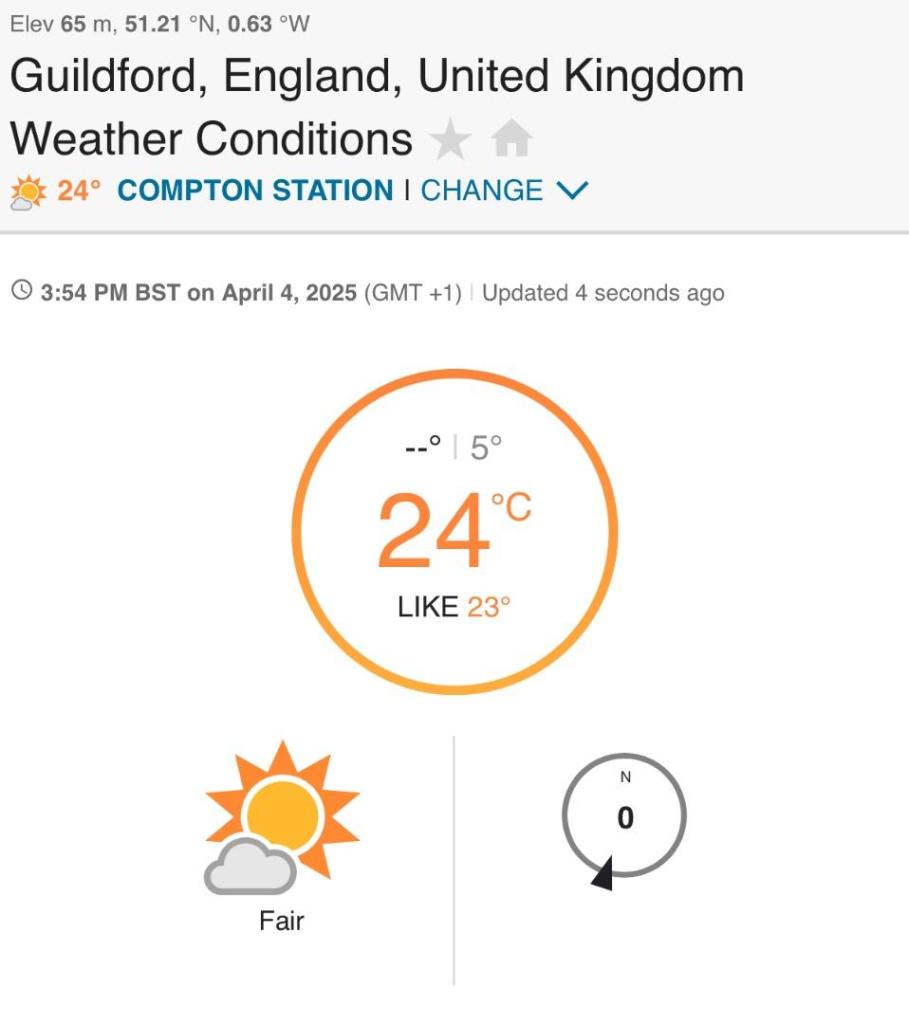Click the --° high temperature placeholder
Viewport: 909px width, 1024px height.
(421, 448)
